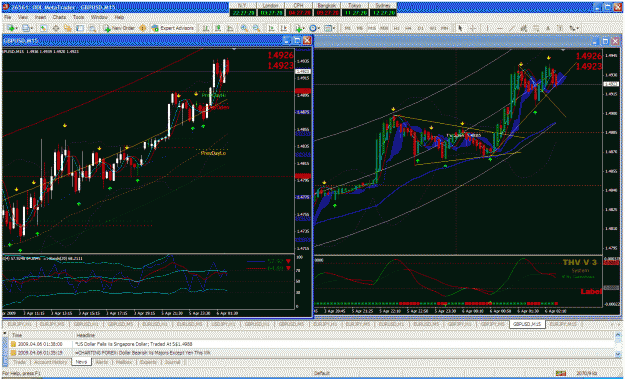
Task: Open the Profiles toolbar icon
Action: [x=27, y=28]
